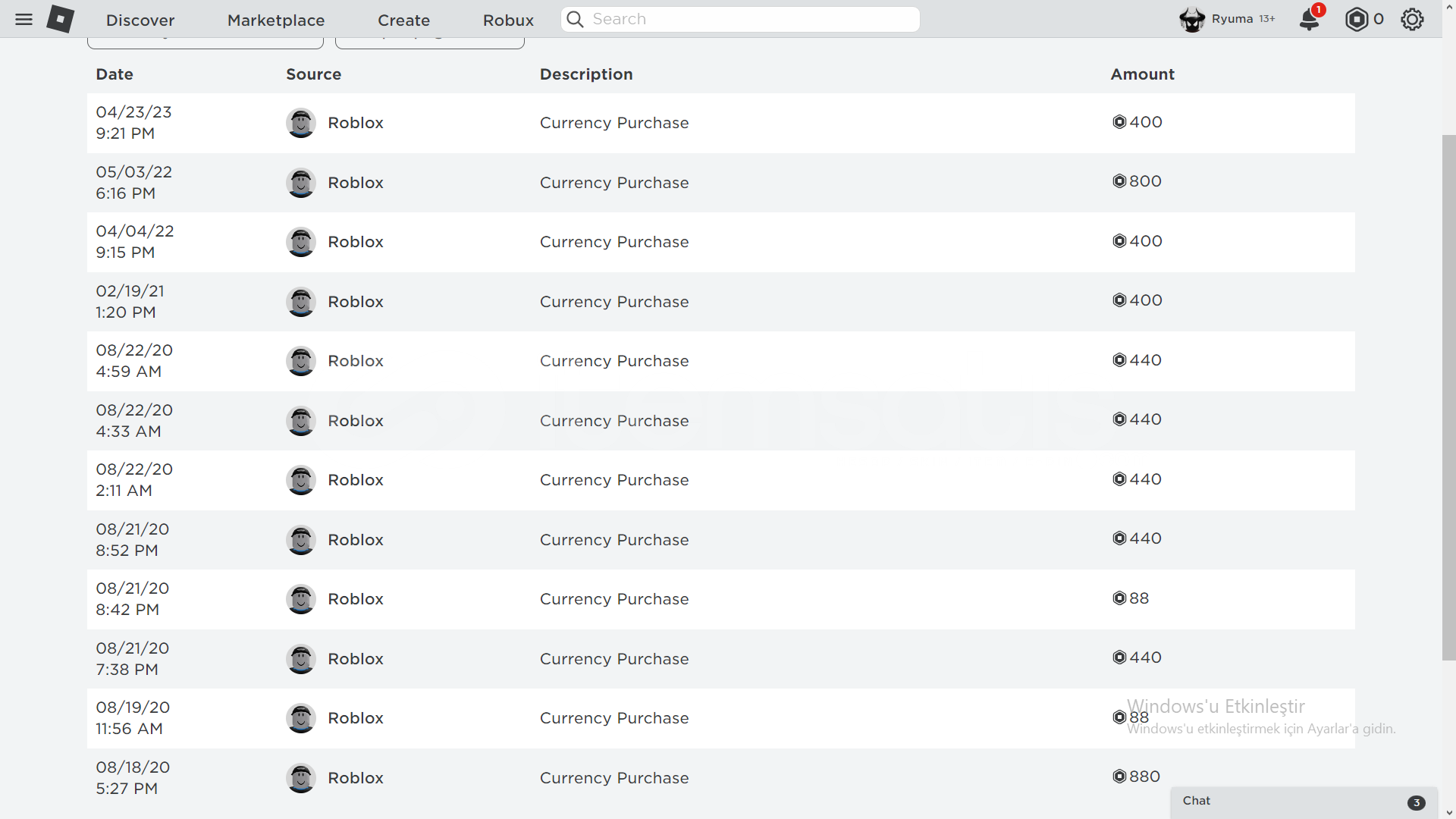Click Robux icon beside 88 on 08/21/20
Screen dimensions: 1456x819
(1119, 598)
